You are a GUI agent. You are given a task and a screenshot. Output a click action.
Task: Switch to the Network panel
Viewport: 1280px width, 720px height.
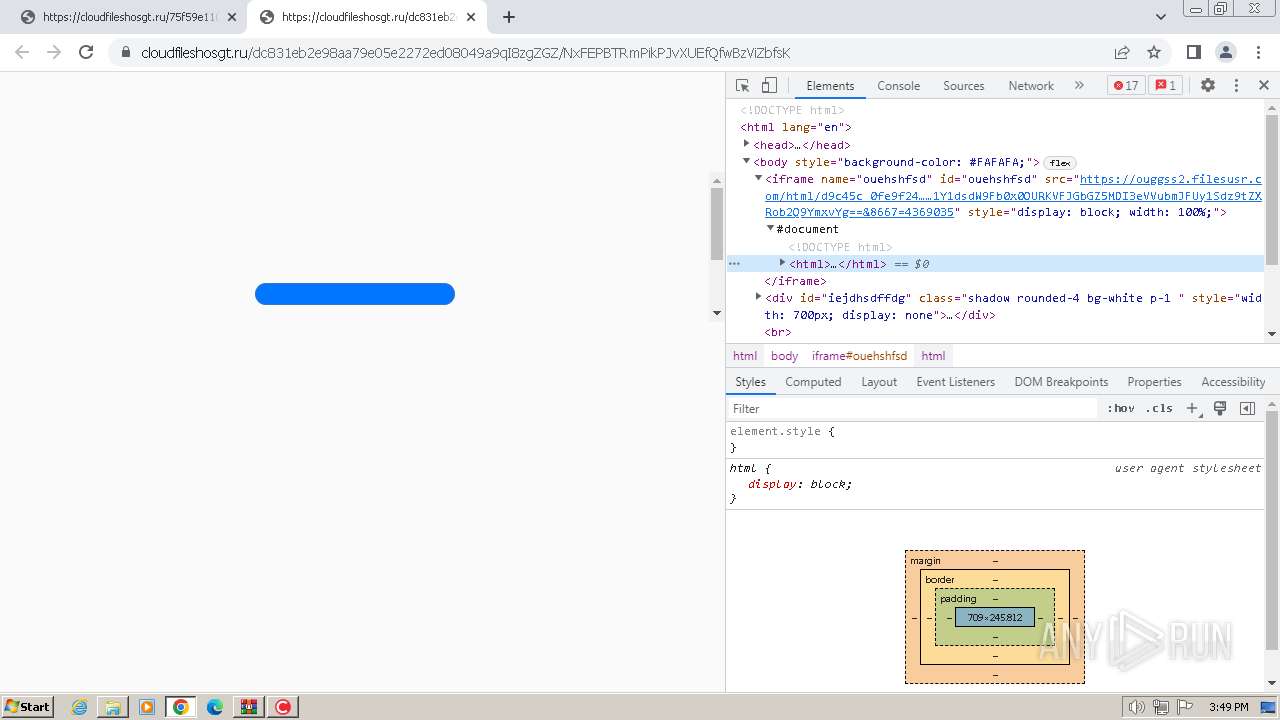click(x=1031, y=86)
